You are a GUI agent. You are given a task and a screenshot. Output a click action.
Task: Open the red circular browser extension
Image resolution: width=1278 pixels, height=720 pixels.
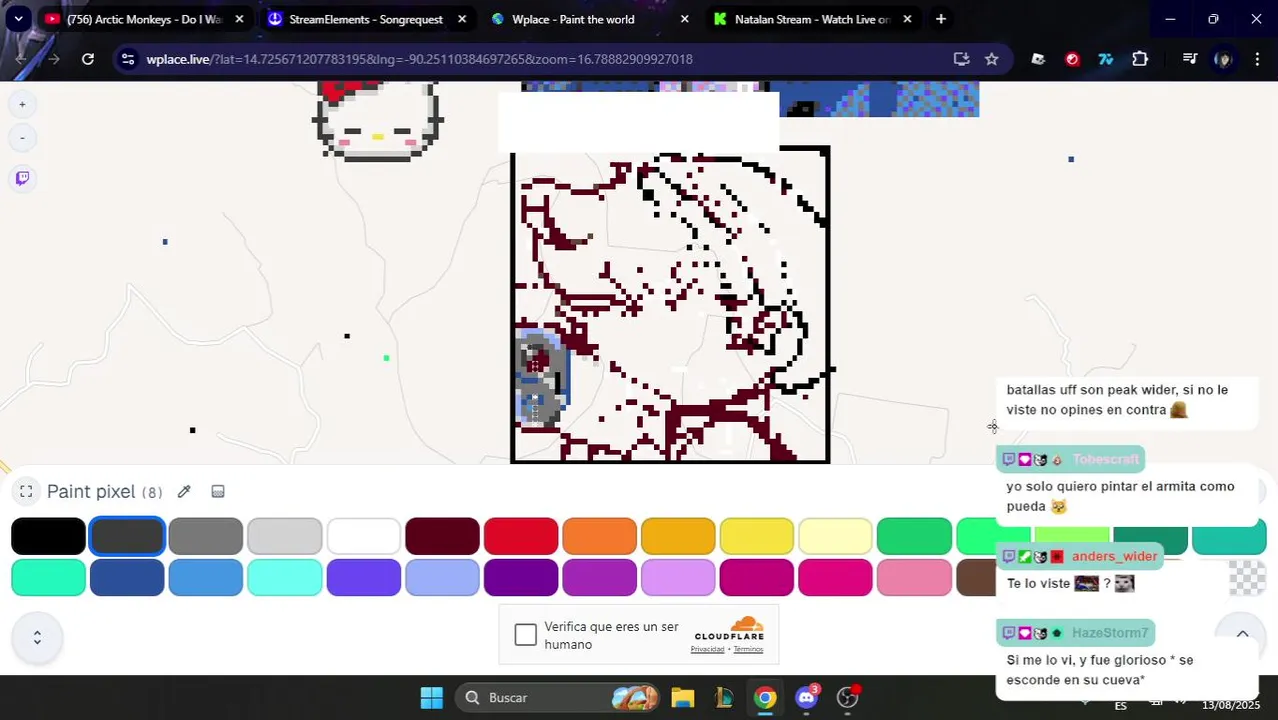pyautogui.click(x=1072, y=59)
